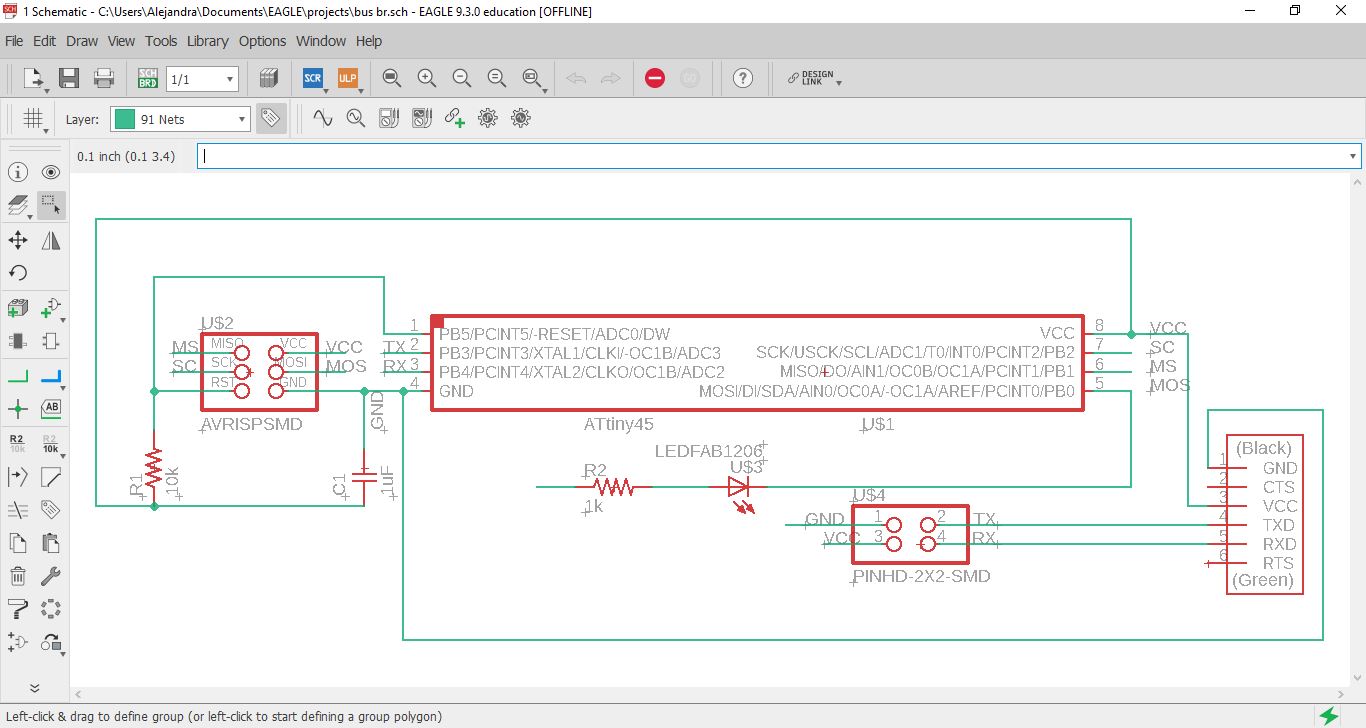Click the redo arrow icon
Viewport: 1366px width, 728px height.
pos(610,78)
